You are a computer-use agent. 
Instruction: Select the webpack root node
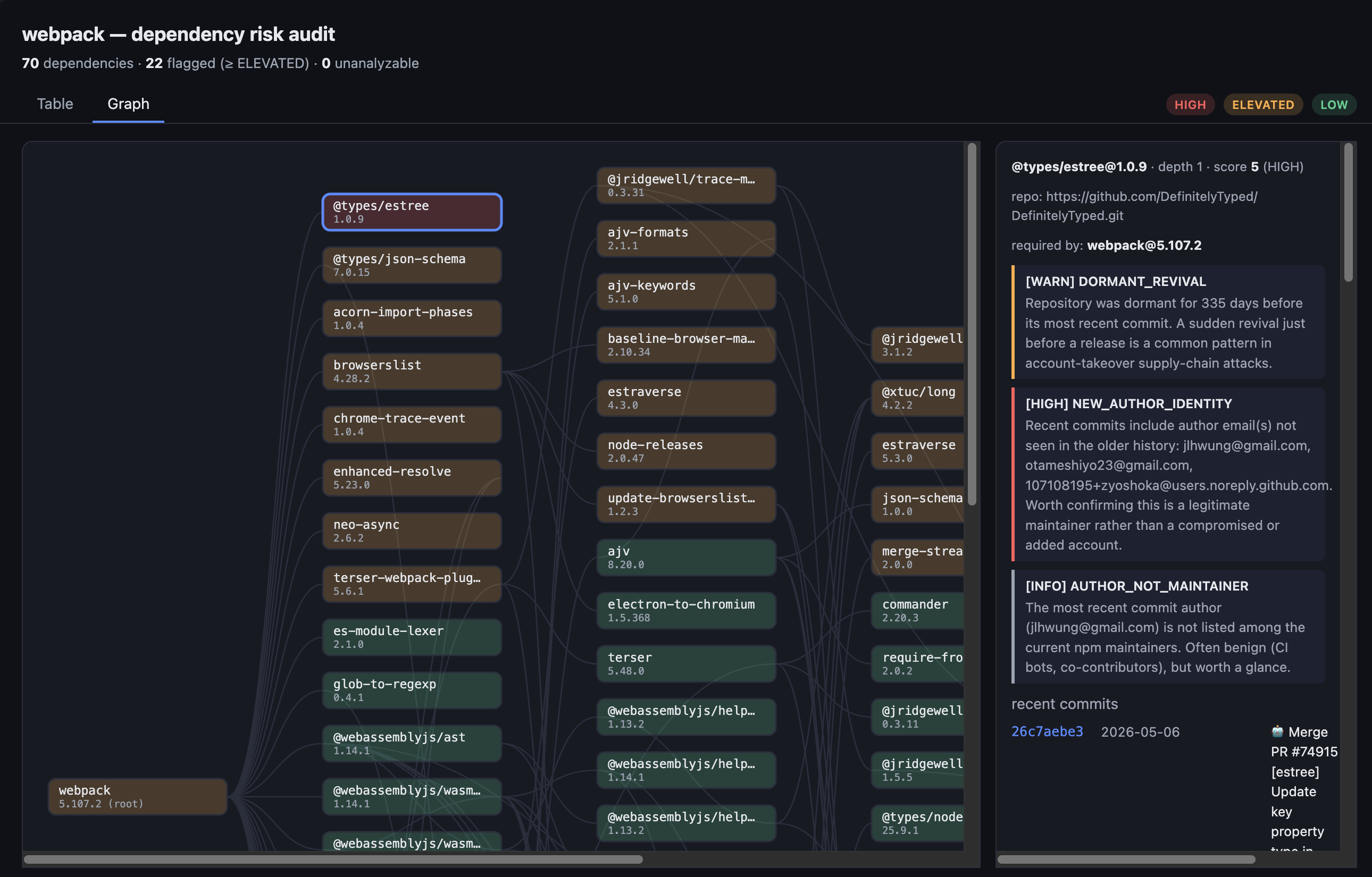coord(137,796)
